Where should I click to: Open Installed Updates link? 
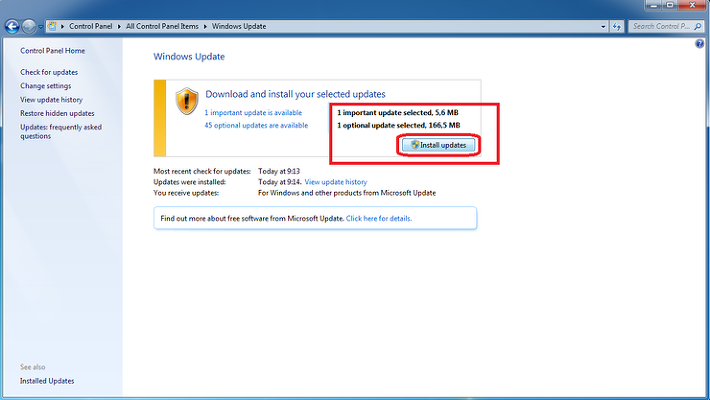coord(47,381)
